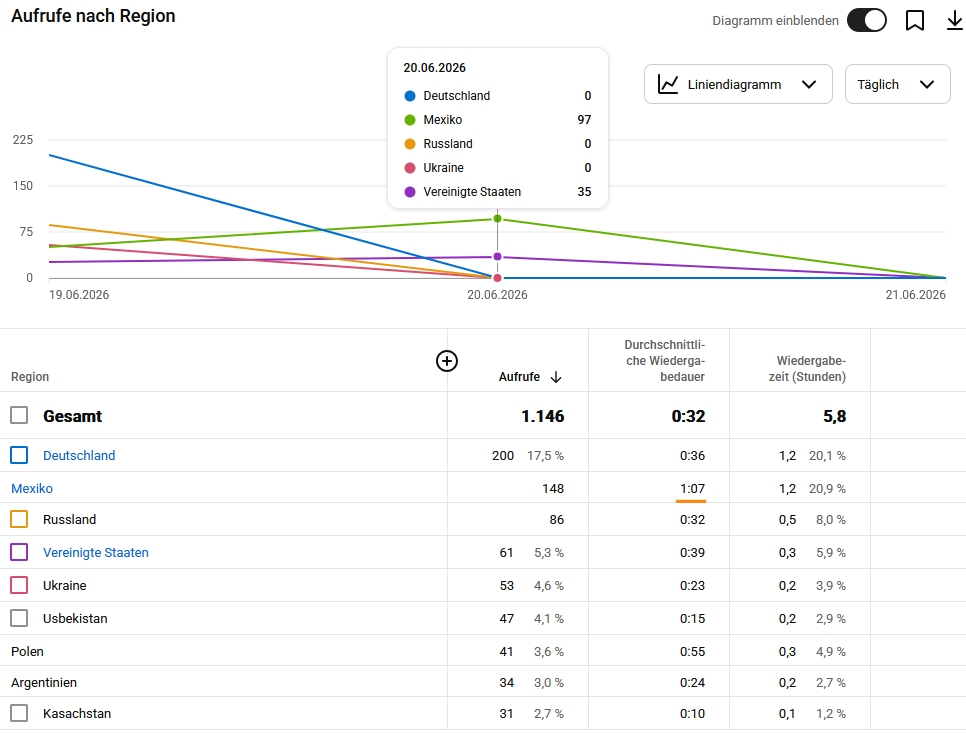Click the orange Russland legend dot in tooltip
966x733 pixels.
point(410,144)
